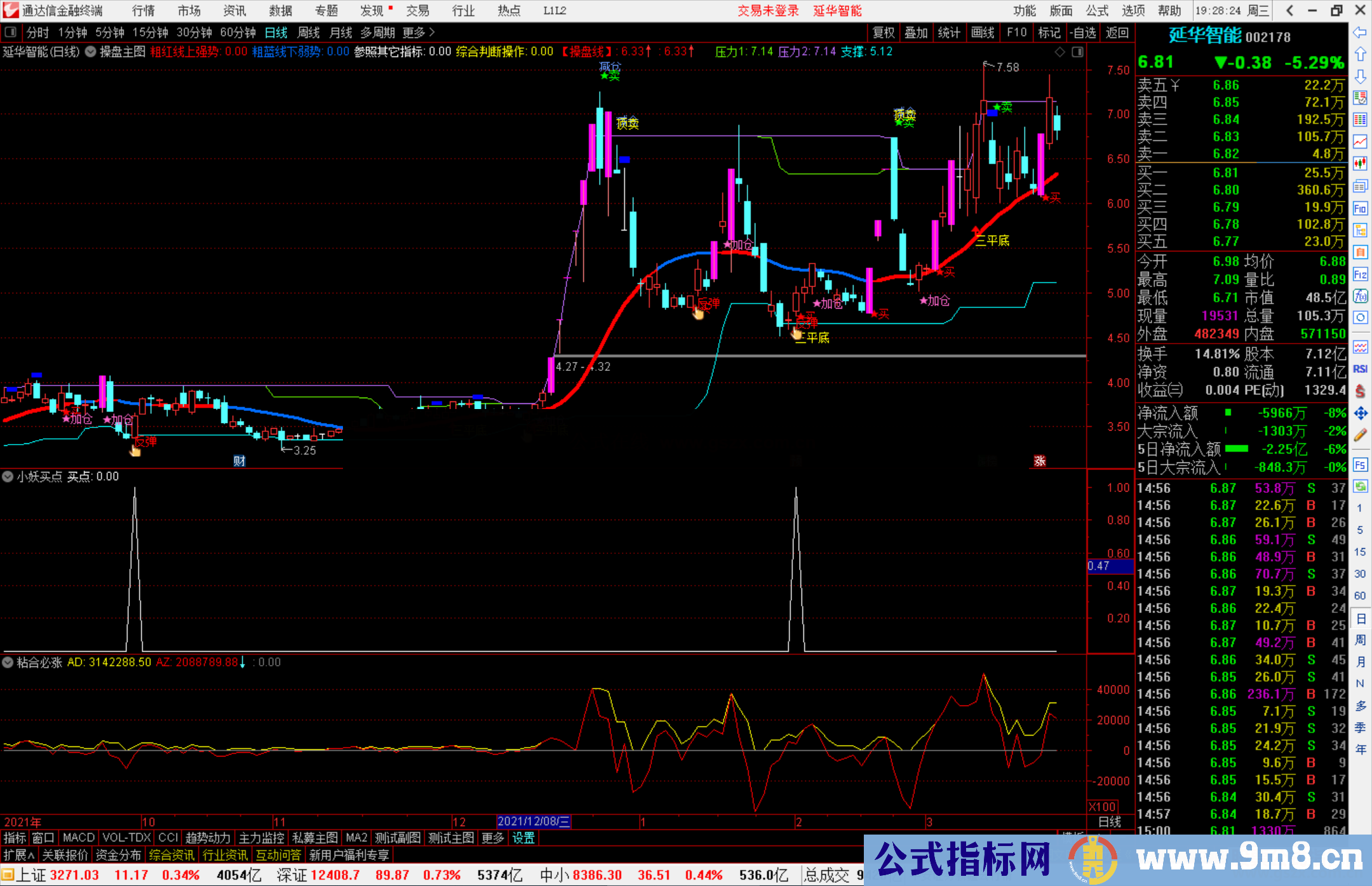Expand the 更多 periods dropdown
This screenshot has height=886, width=1372.
click(419, 32)
